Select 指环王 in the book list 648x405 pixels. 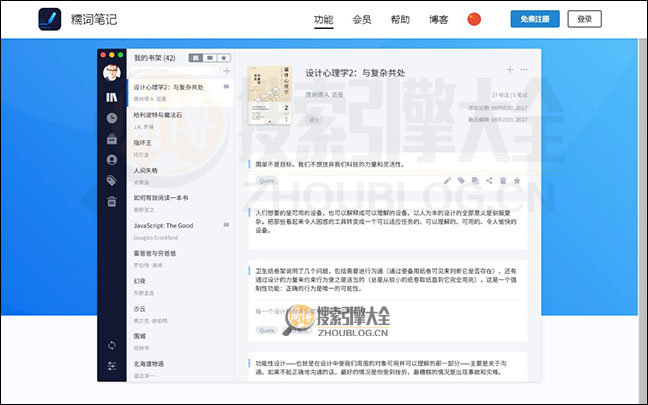click(181, 148)
